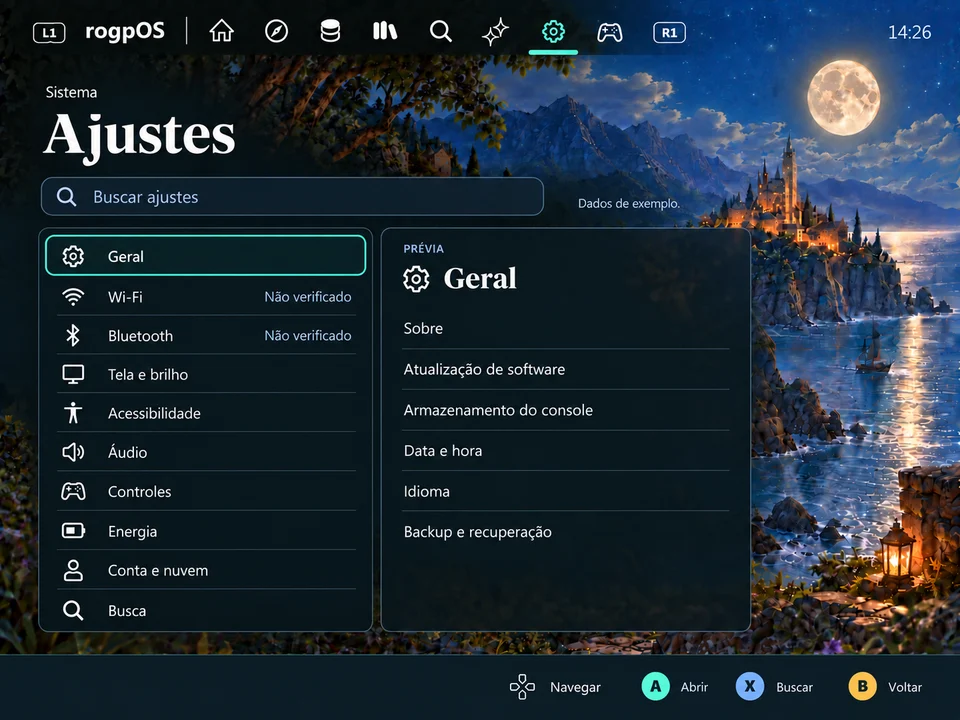Focus the Buscar ajustes search field
The width and height of the screenshot is (960, 720).
pos(292,197)
